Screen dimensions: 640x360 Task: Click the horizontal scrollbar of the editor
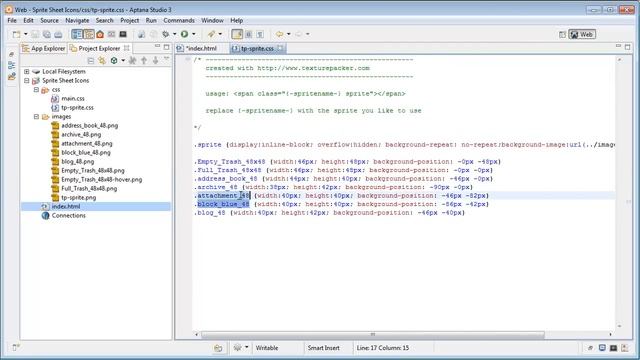[x=373, y=334]
